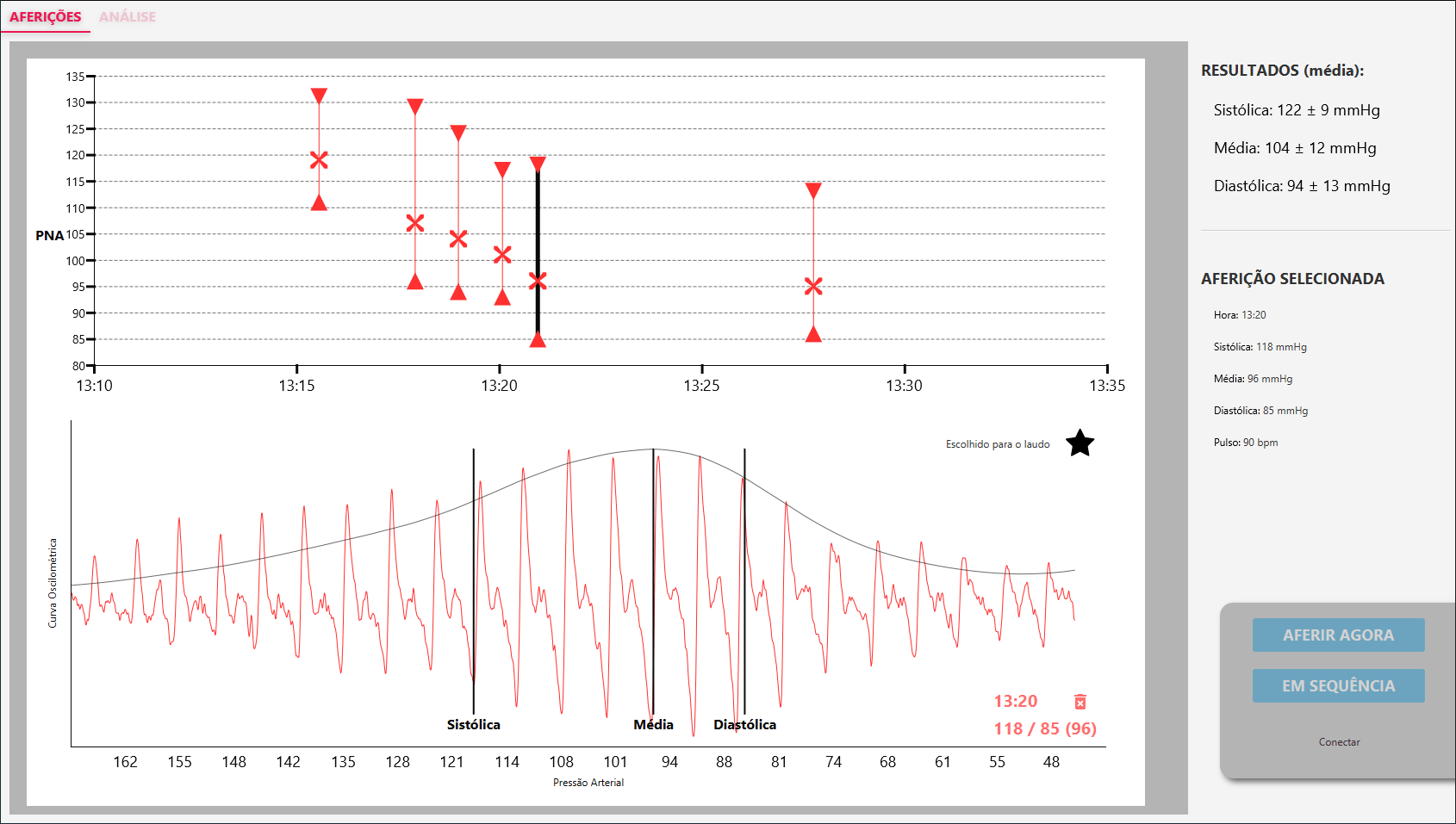Viewport: 1456px width, 824px height.
Task: Start measurements with EM SEQUÊNCIA button
Action: click(x=1338, y=685)
